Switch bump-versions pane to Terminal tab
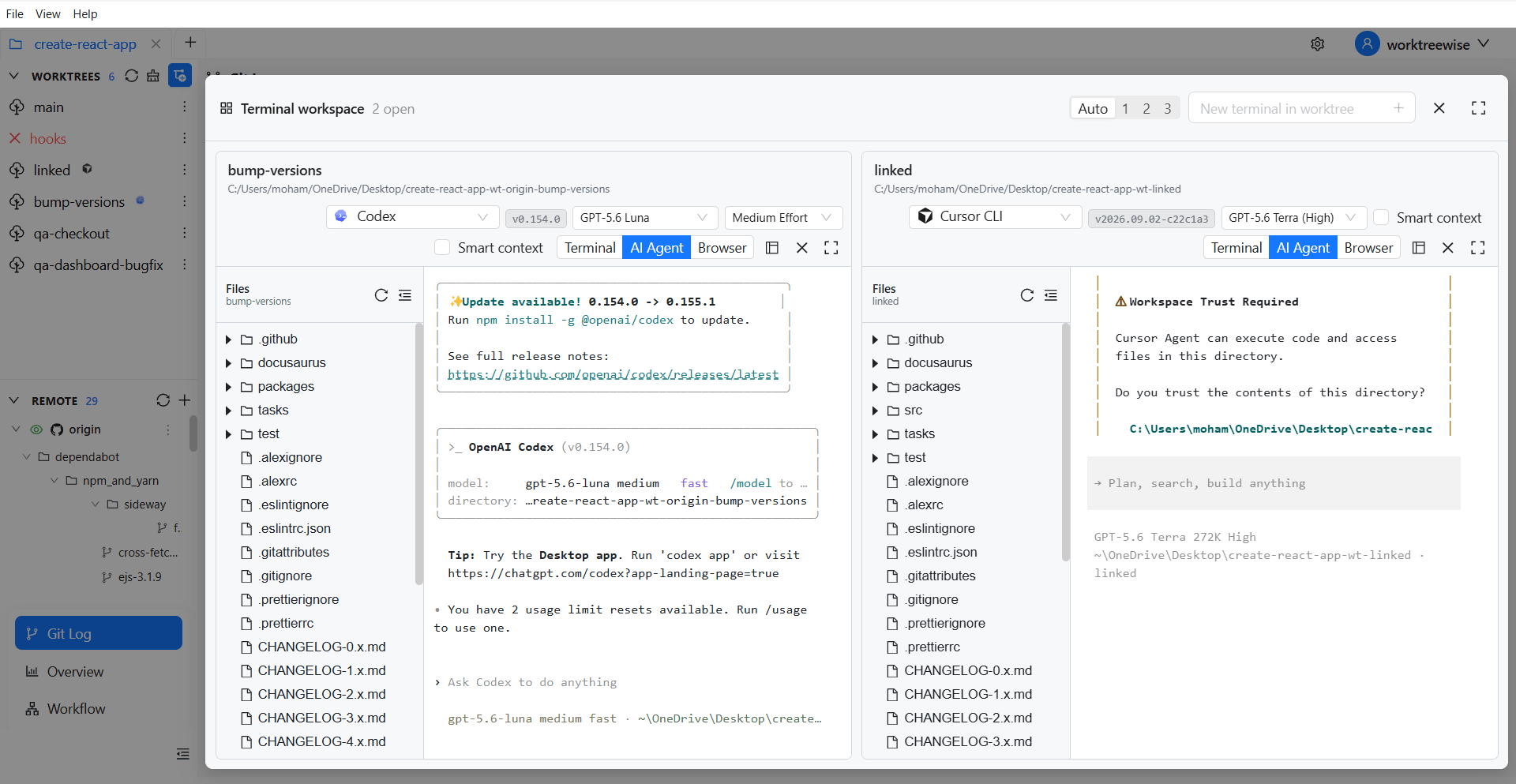 click(x=590, y=248)
